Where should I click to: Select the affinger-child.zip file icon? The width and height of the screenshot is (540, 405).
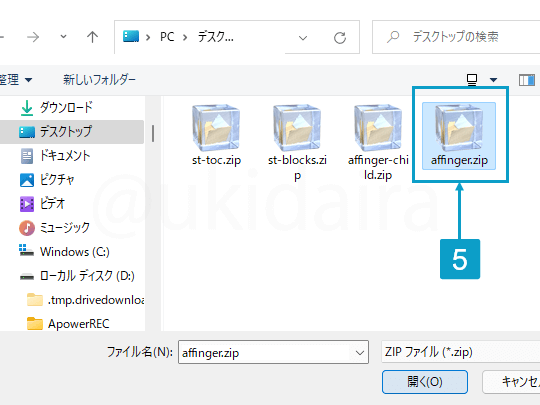pos(378,128)
